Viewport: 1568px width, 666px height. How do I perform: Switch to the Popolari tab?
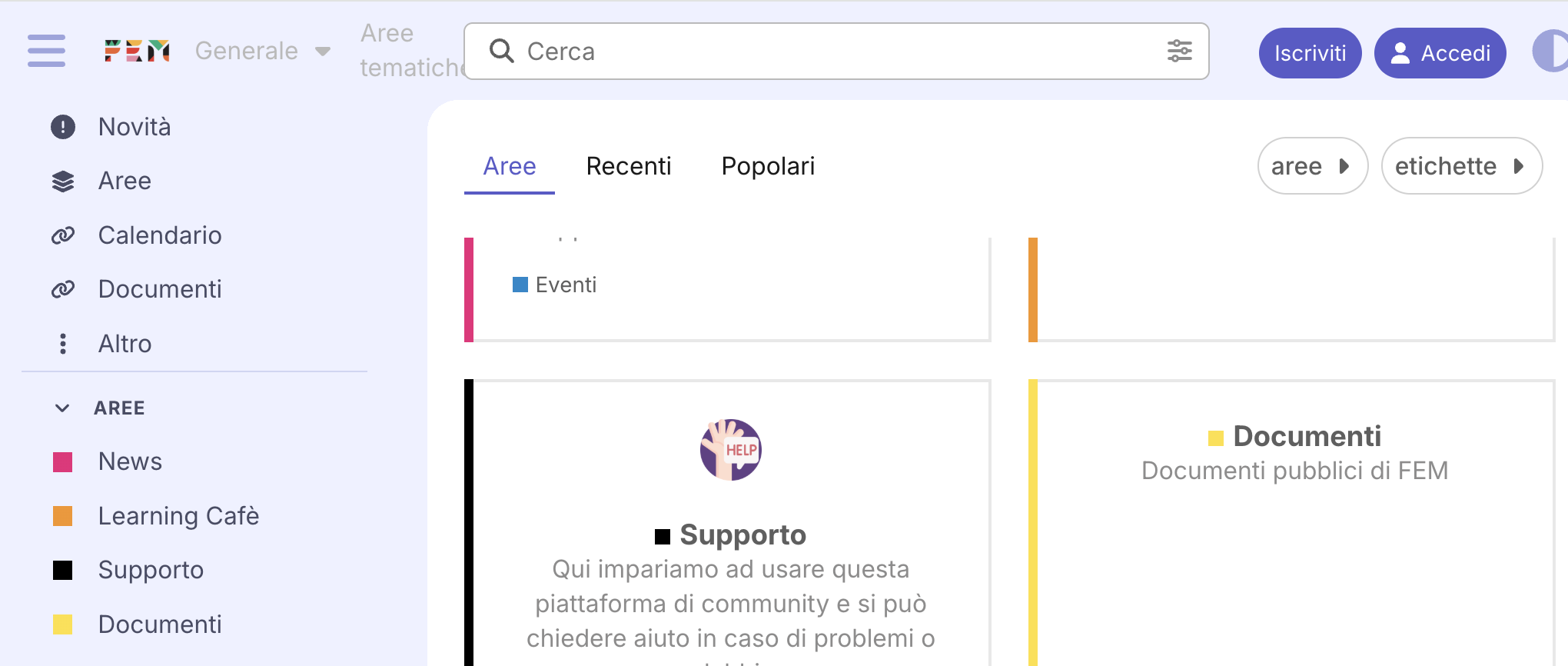(x=768, y=166)
